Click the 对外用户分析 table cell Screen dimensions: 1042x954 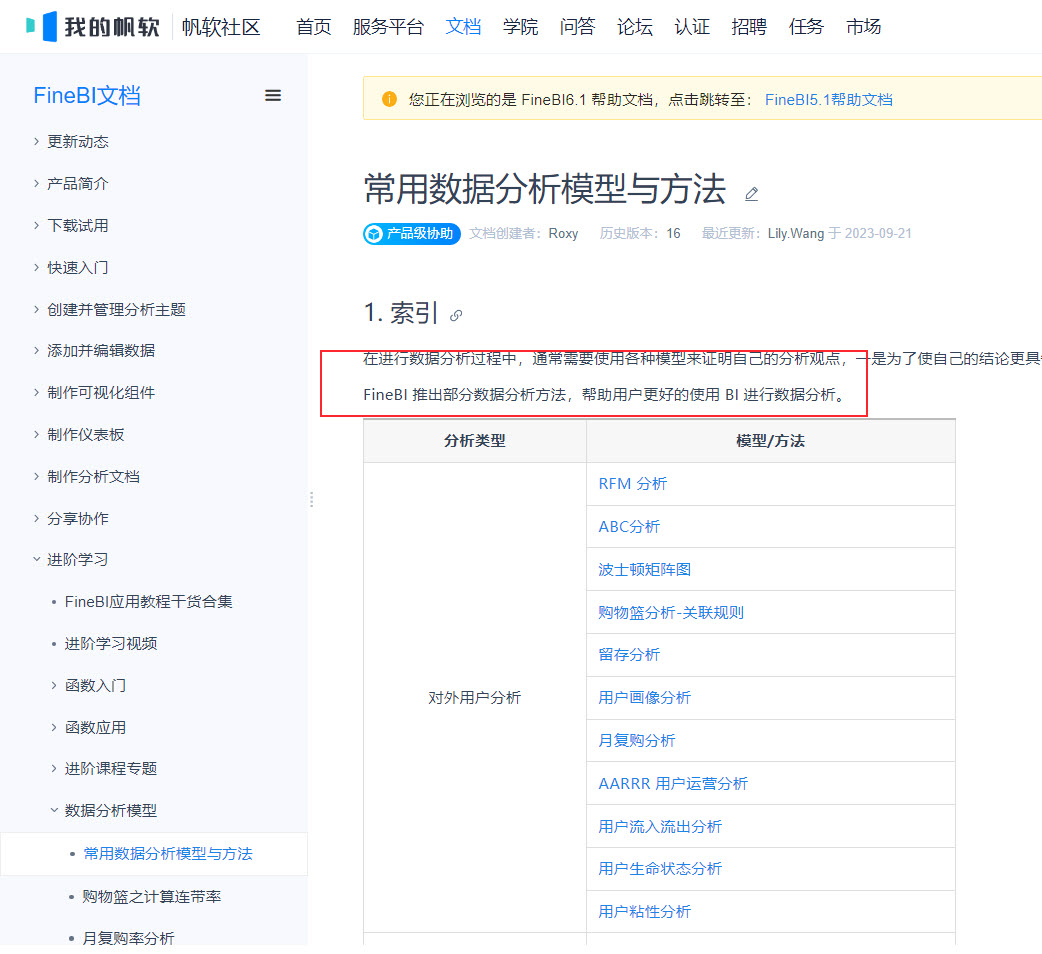[x=474, y=698]
